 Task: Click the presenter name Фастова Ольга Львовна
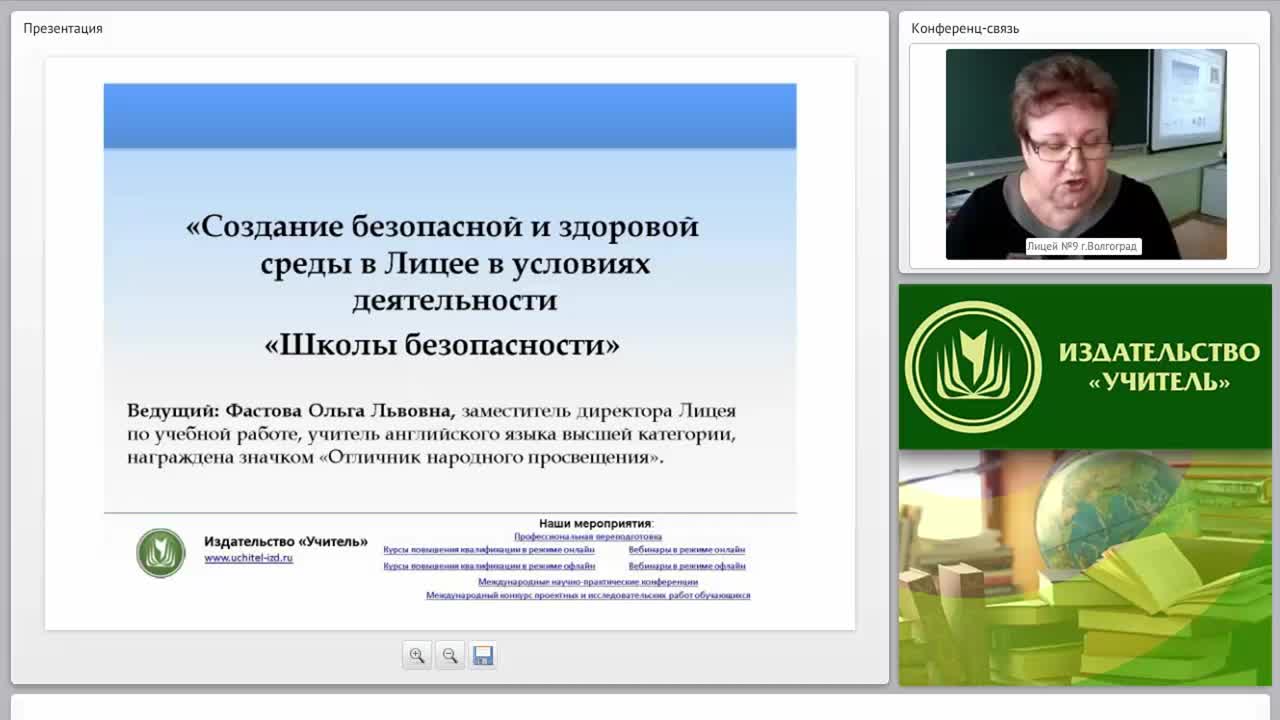pos(340,410)
